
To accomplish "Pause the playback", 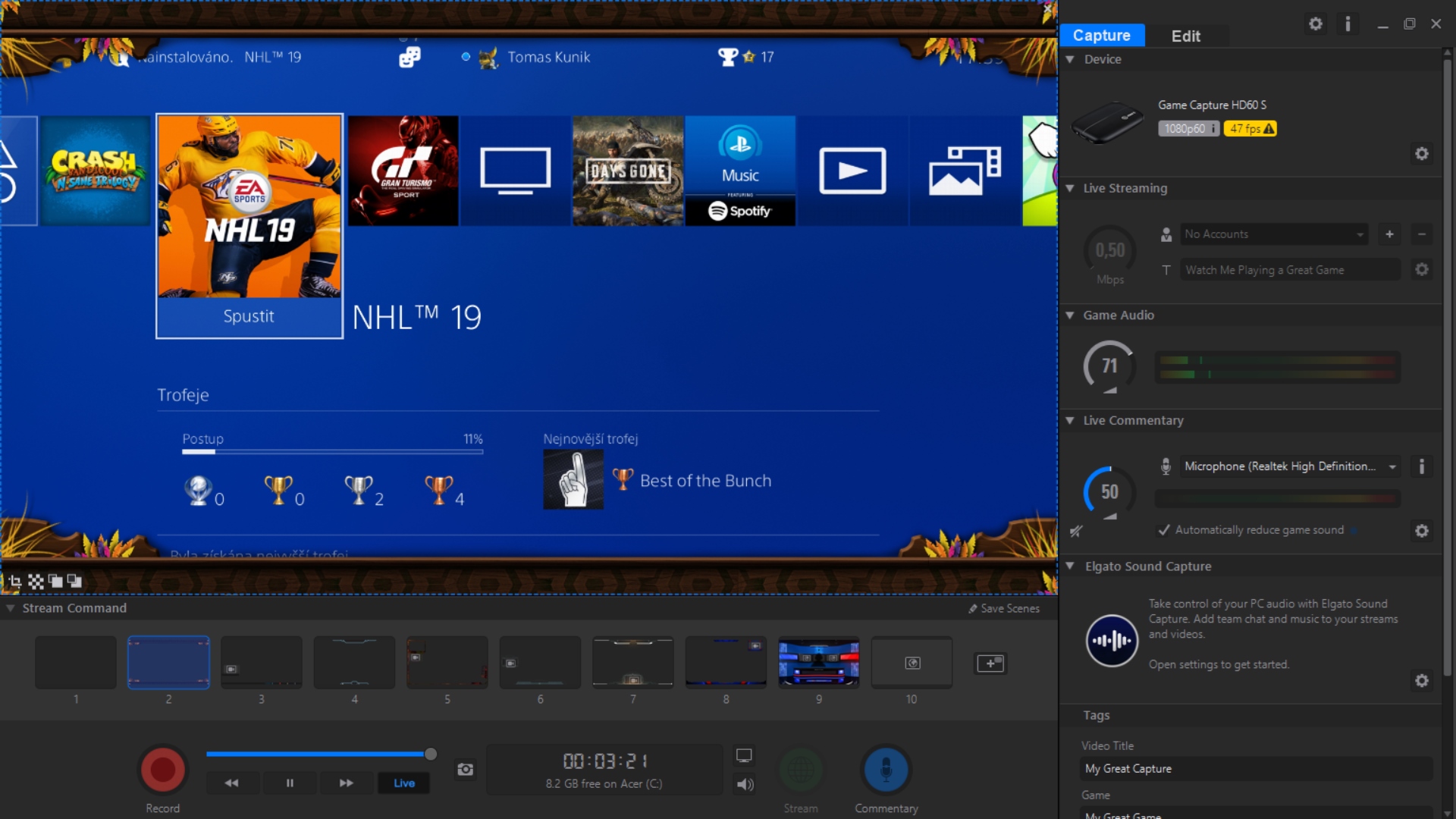I will click(x=290, y=783).
